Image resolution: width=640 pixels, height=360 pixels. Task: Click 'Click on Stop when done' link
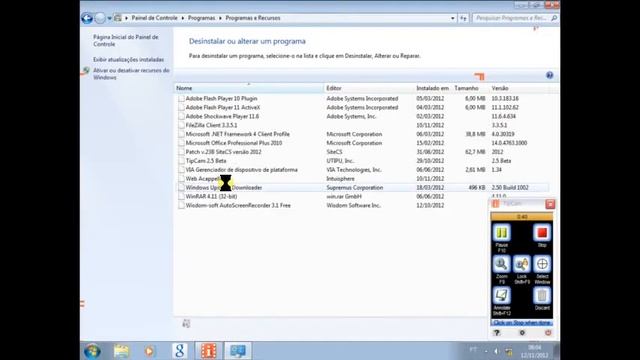coord(522,323)
